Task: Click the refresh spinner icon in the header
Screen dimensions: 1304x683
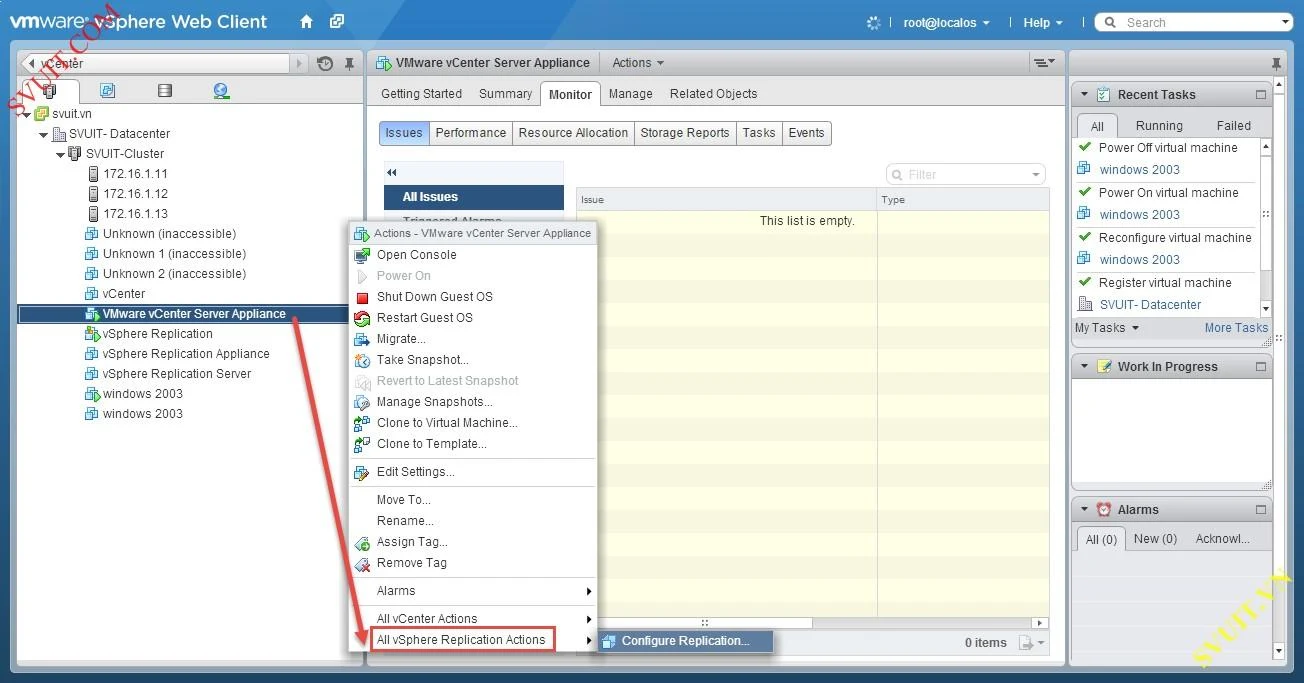Action: tap(874, 22)
